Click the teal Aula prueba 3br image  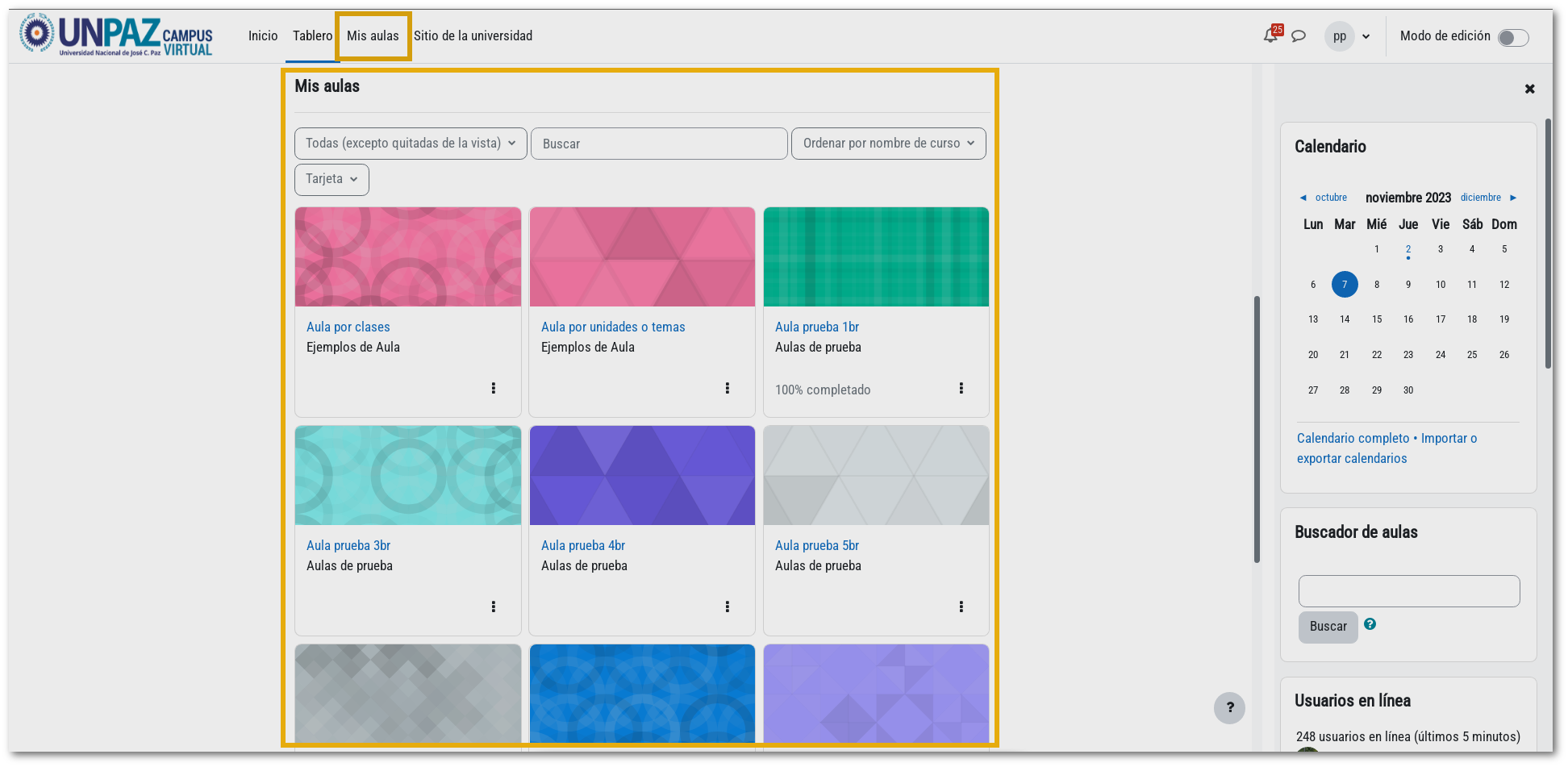[x=408, y=475]
